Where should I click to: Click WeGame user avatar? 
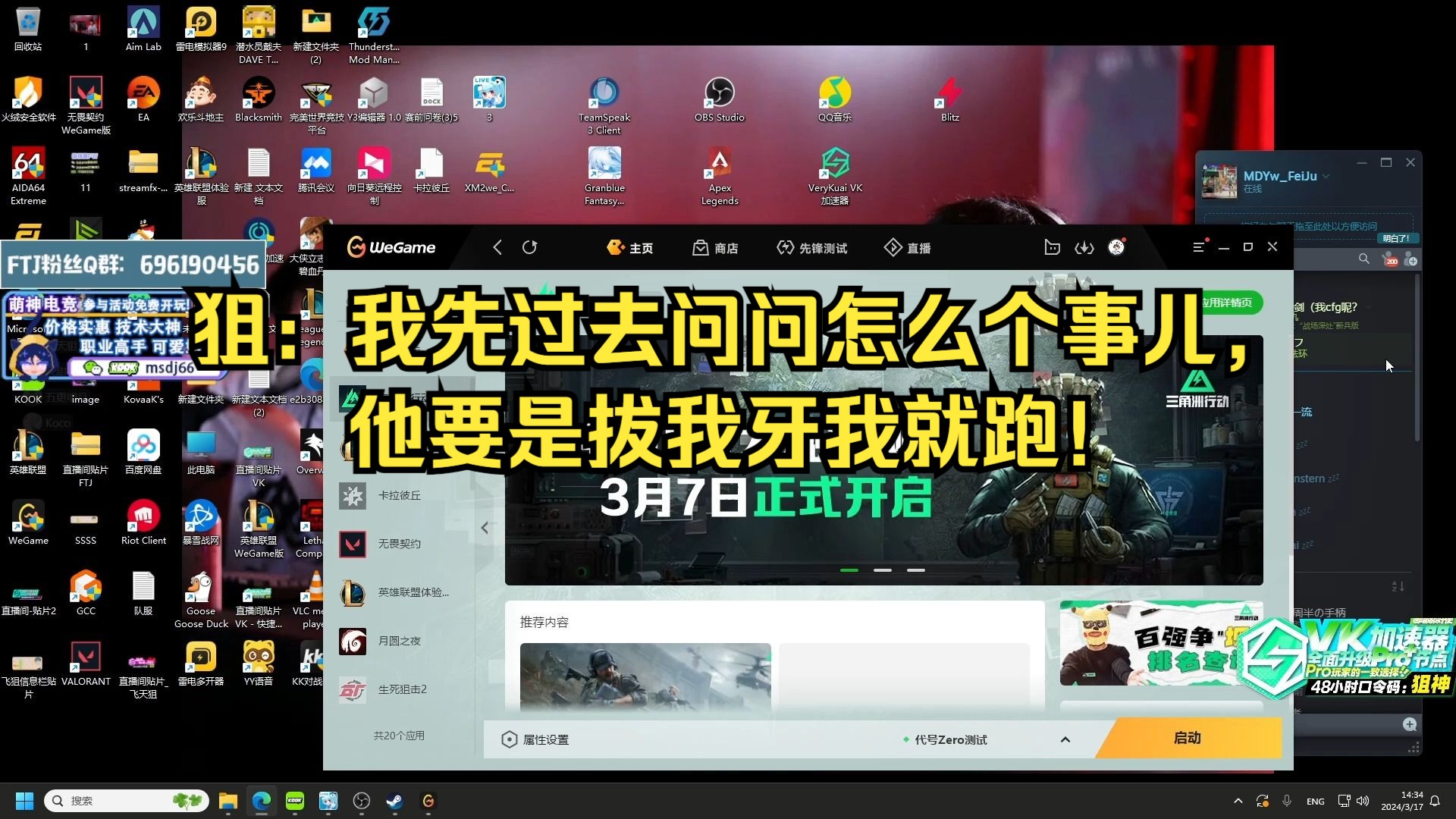click(x=1116, y=247)
